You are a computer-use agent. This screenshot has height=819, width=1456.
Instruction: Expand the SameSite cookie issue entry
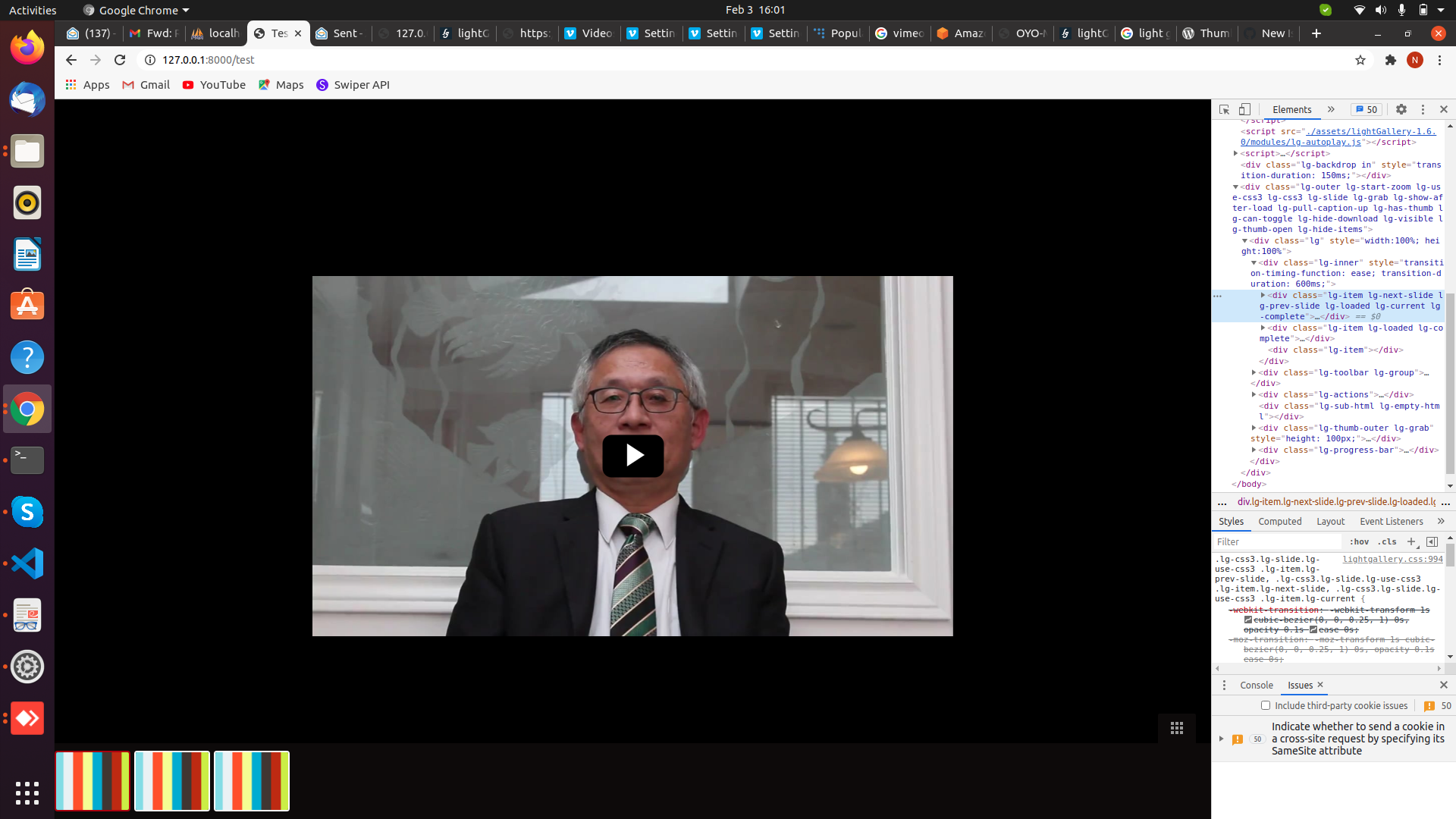coord(1221,739)
